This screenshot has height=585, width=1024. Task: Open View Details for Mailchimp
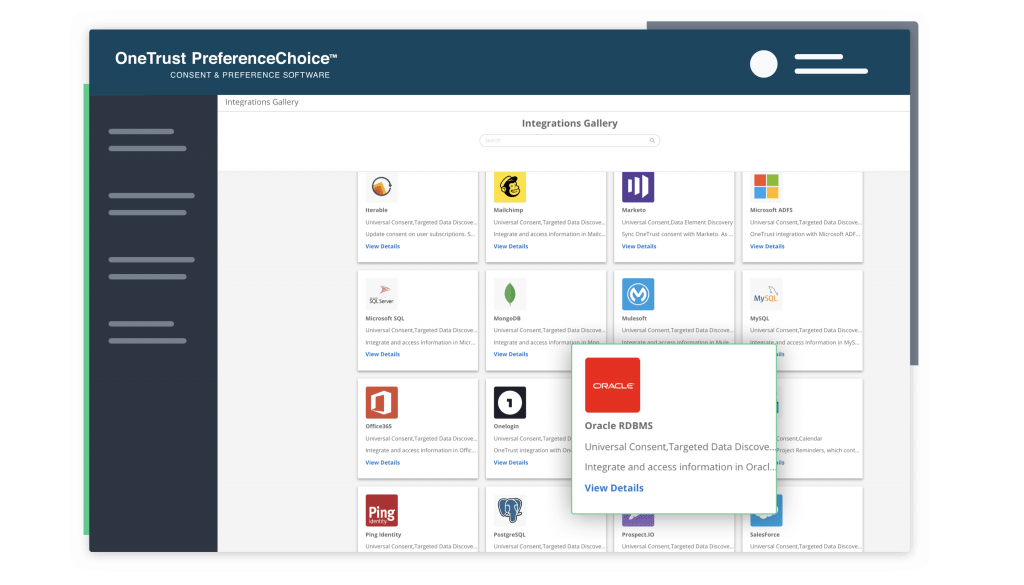click(x=511, y=246)
